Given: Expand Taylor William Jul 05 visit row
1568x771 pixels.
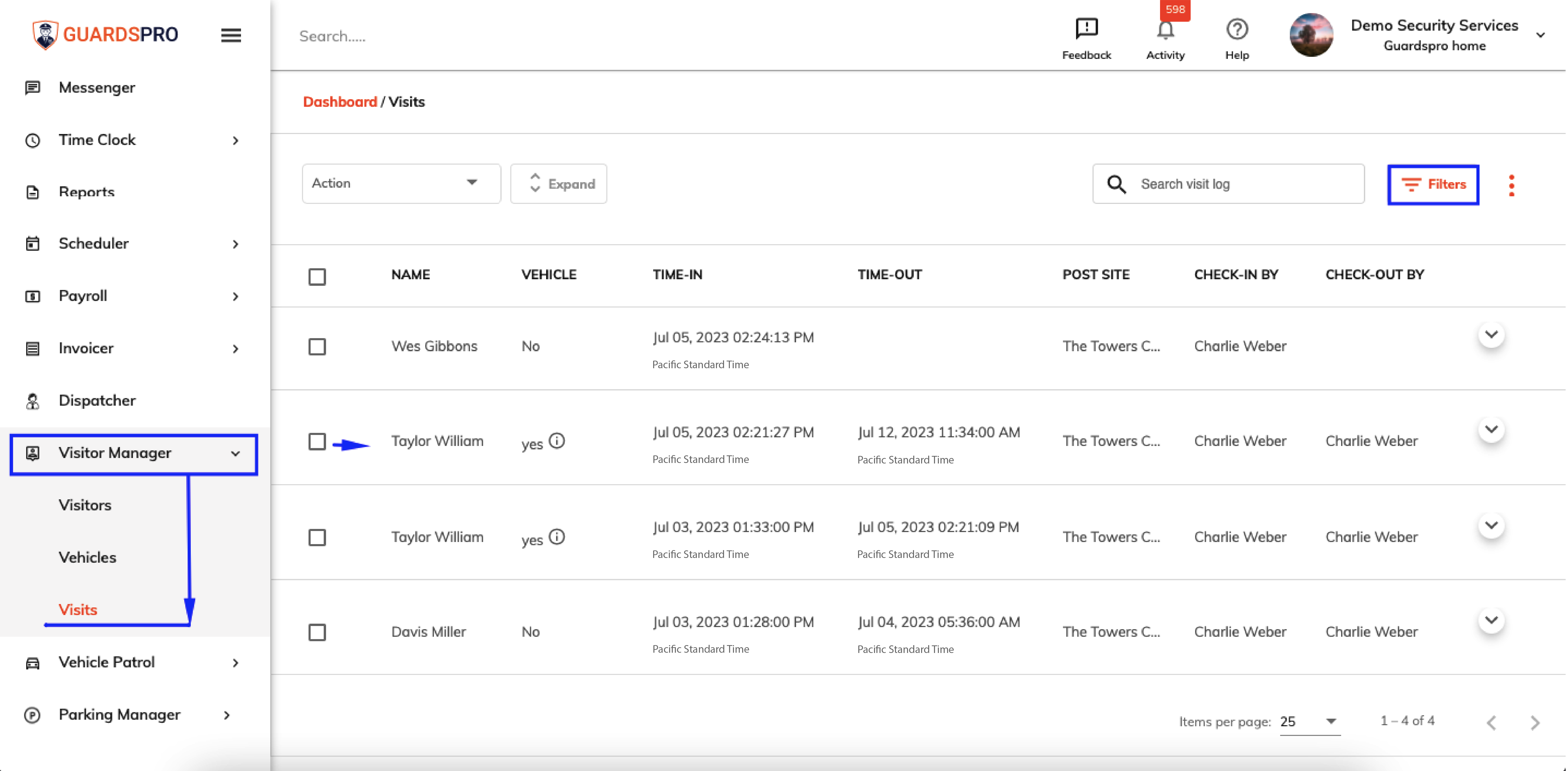Looking at the screenshot, I should pyautogui.click(x=1491, y=430).
